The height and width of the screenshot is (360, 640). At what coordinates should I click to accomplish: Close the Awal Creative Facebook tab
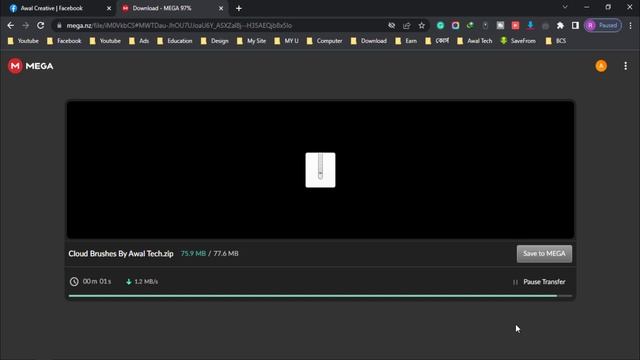click(109, 8)
